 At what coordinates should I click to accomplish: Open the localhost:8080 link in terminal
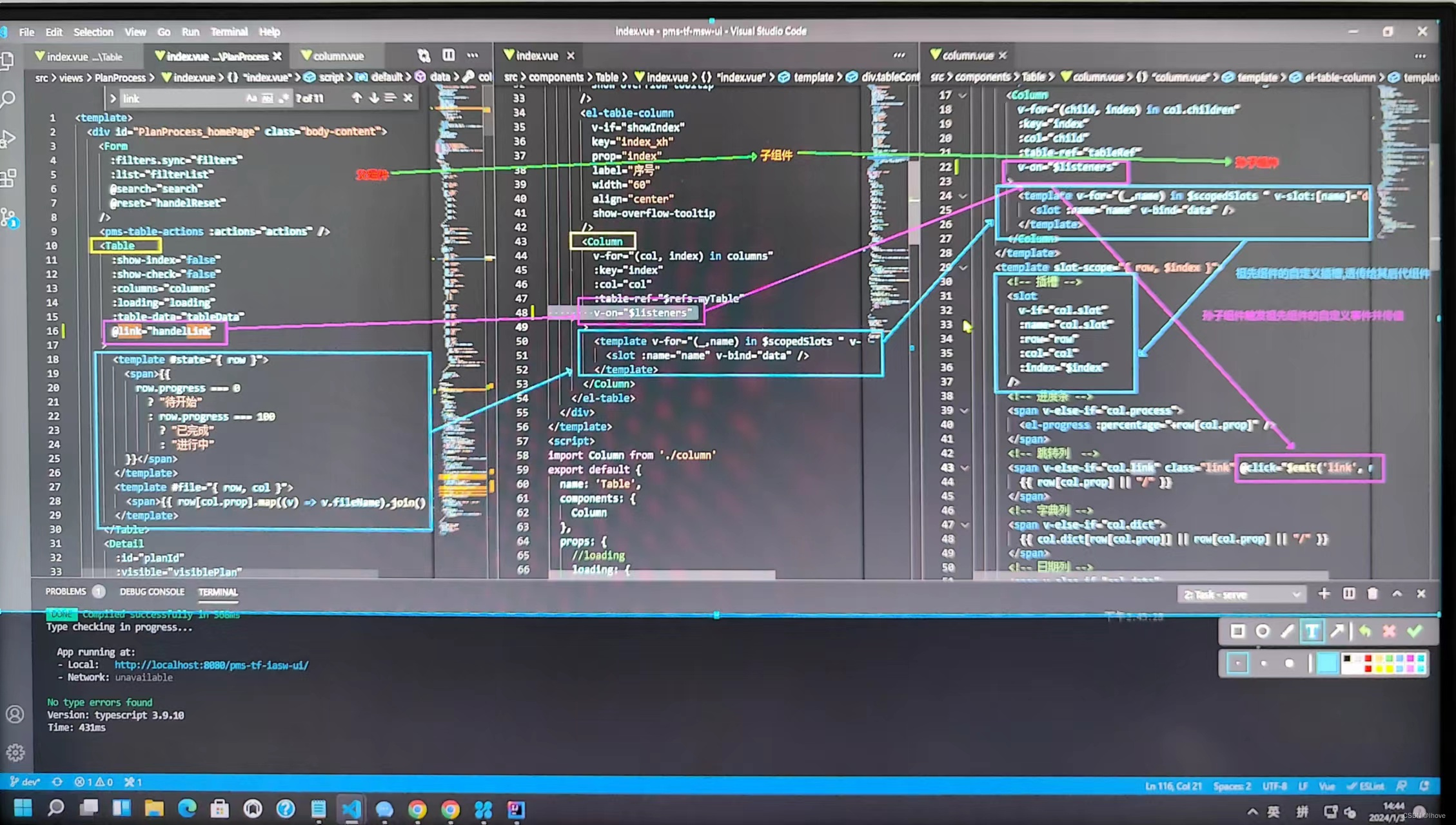tap(212, 665)
